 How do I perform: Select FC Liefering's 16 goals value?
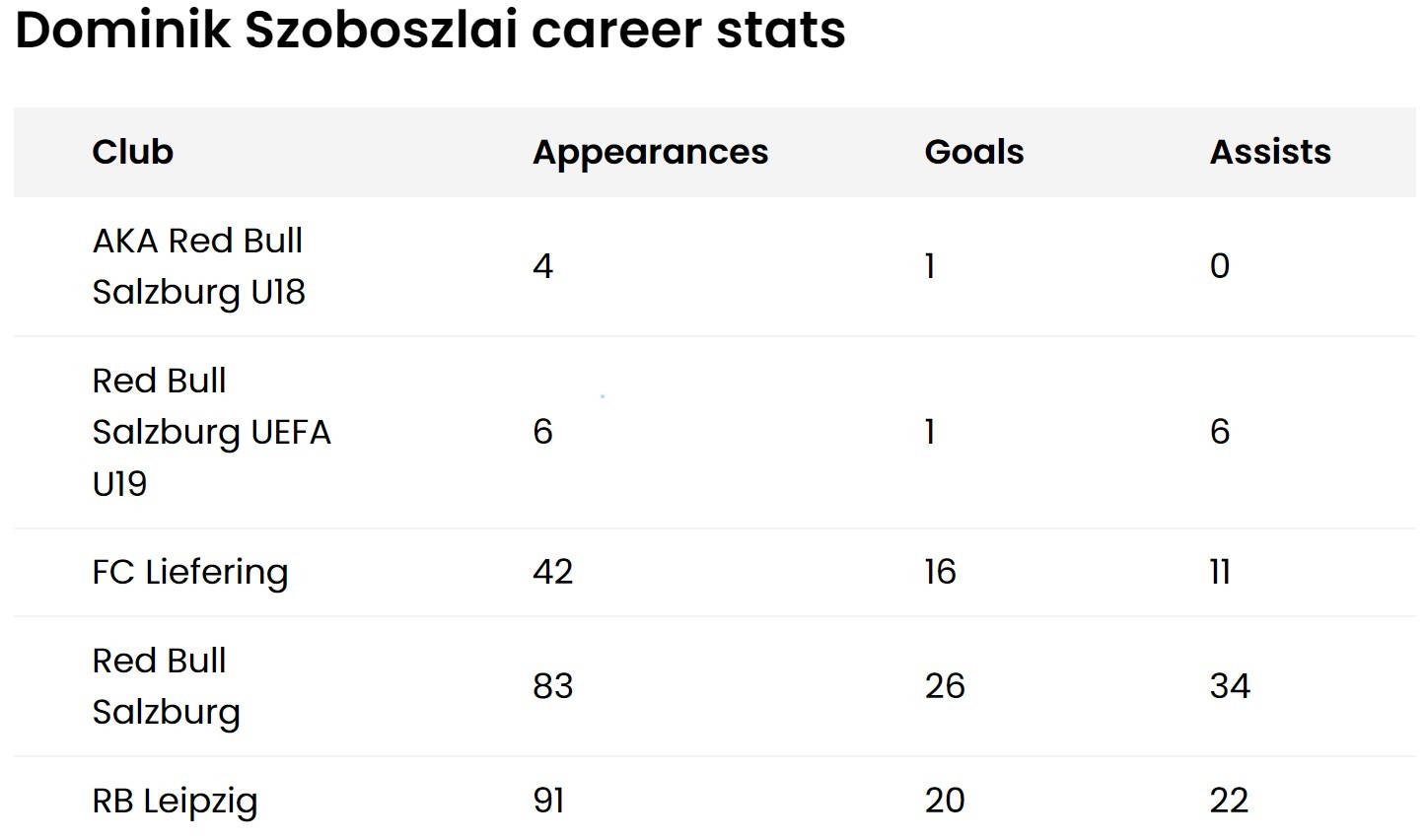tap(940, 572)
